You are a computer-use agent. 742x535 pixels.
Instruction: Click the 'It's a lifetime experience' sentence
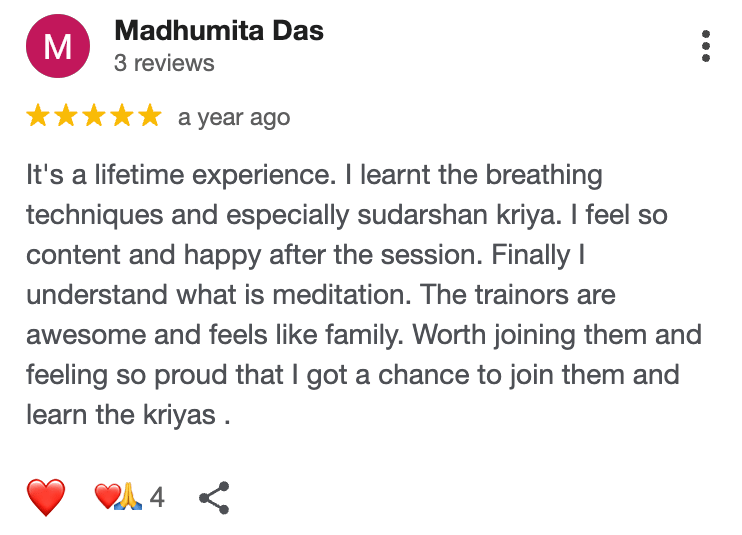coord(181,175)
